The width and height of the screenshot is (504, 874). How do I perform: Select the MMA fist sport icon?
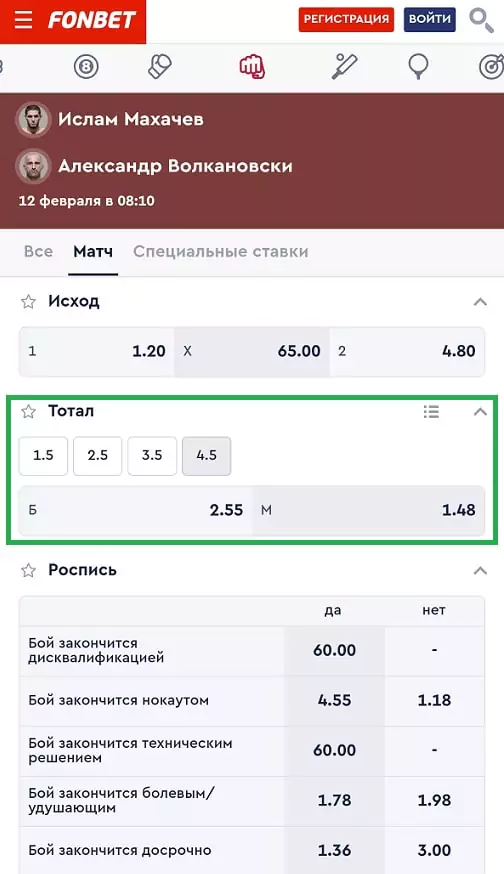coord(252,67)
